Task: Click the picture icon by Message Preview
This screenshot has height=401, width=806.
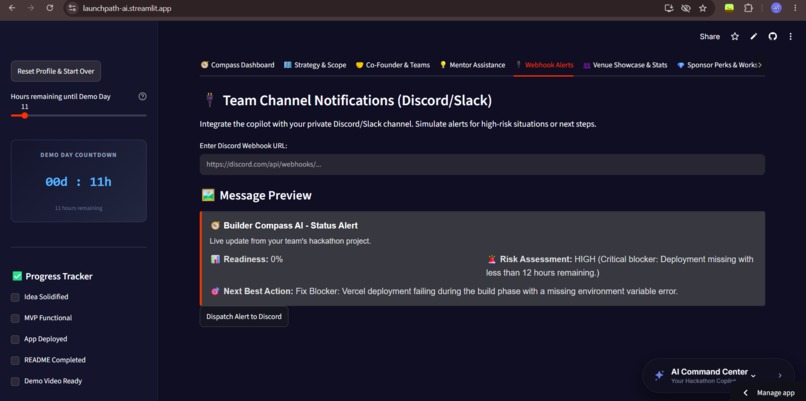Action: point(208,195)
